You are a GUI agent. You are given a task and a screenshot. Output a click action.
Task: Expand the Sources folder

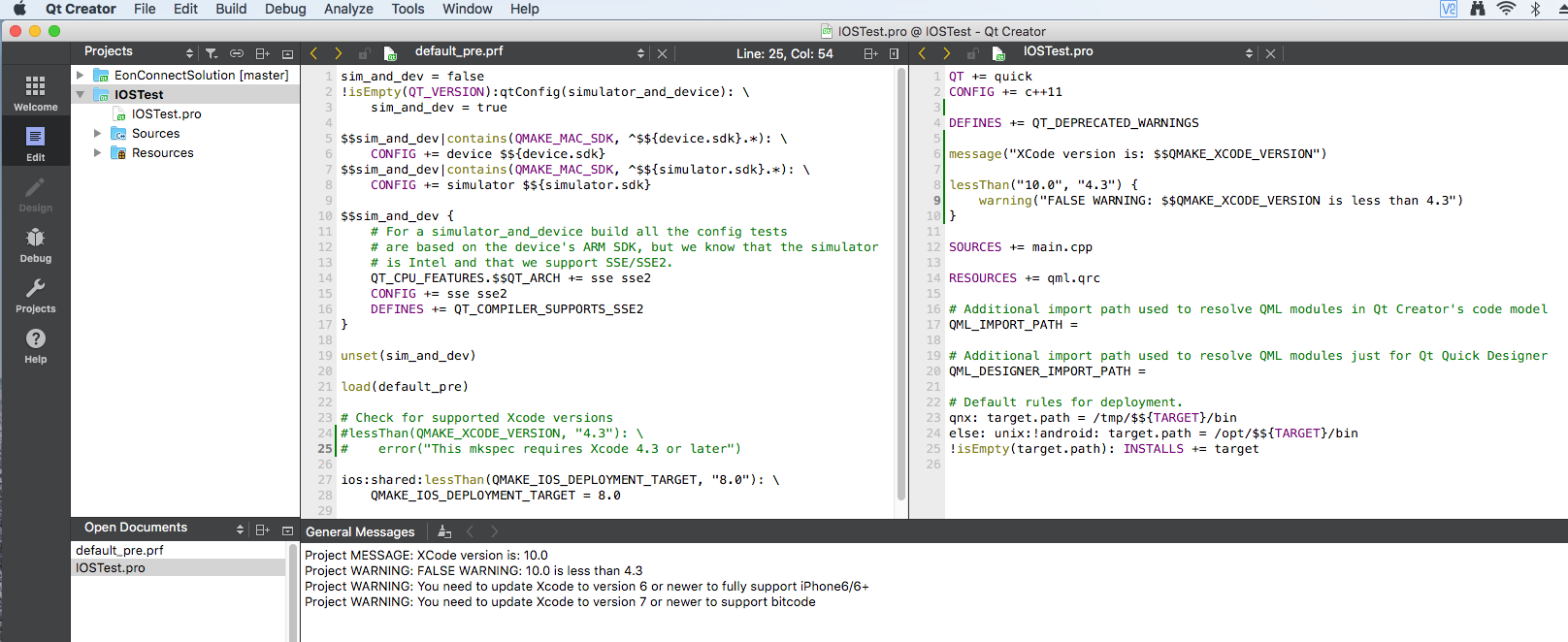97,133
